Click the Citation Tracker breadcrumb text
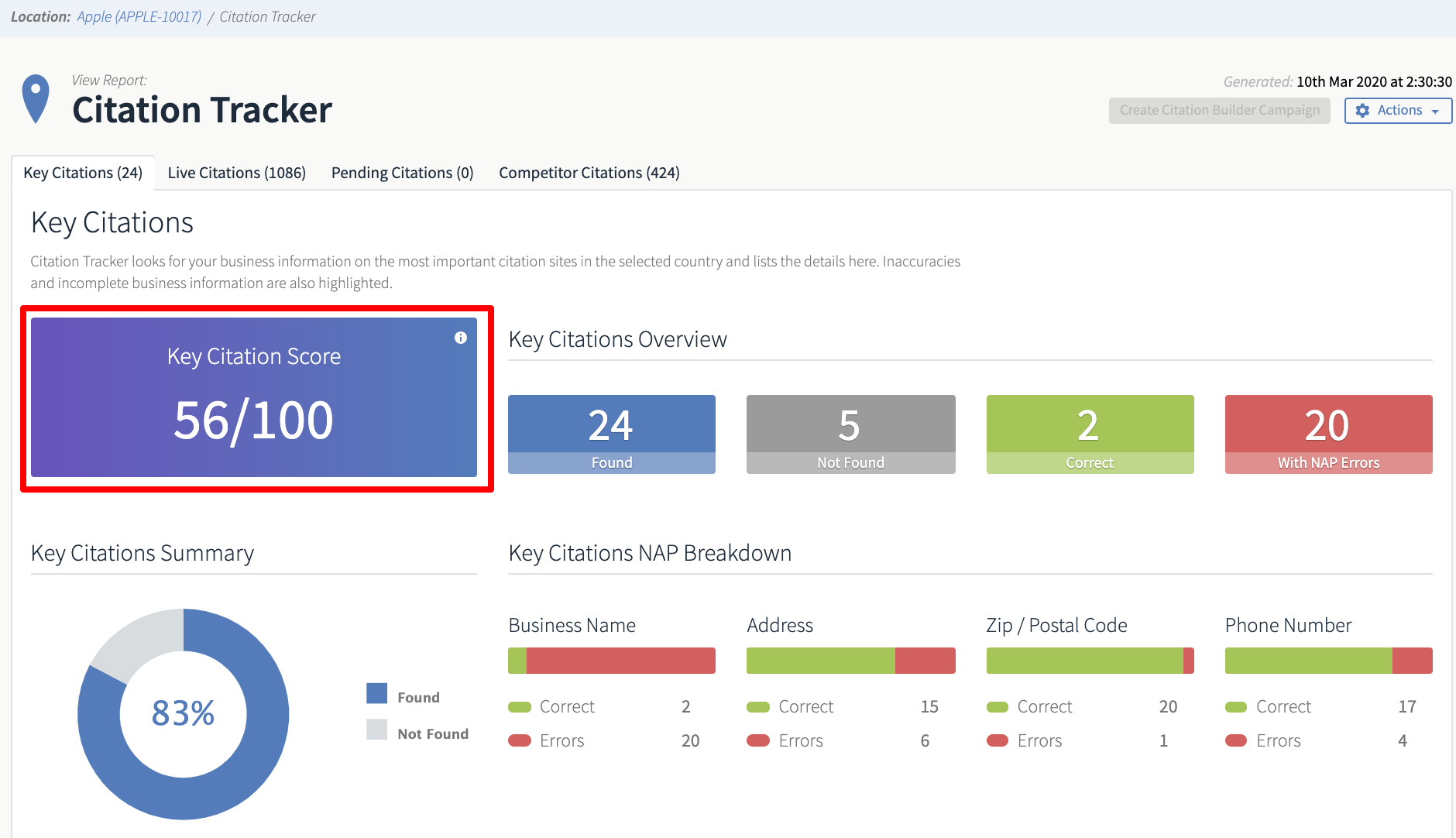 coord(267,17)
